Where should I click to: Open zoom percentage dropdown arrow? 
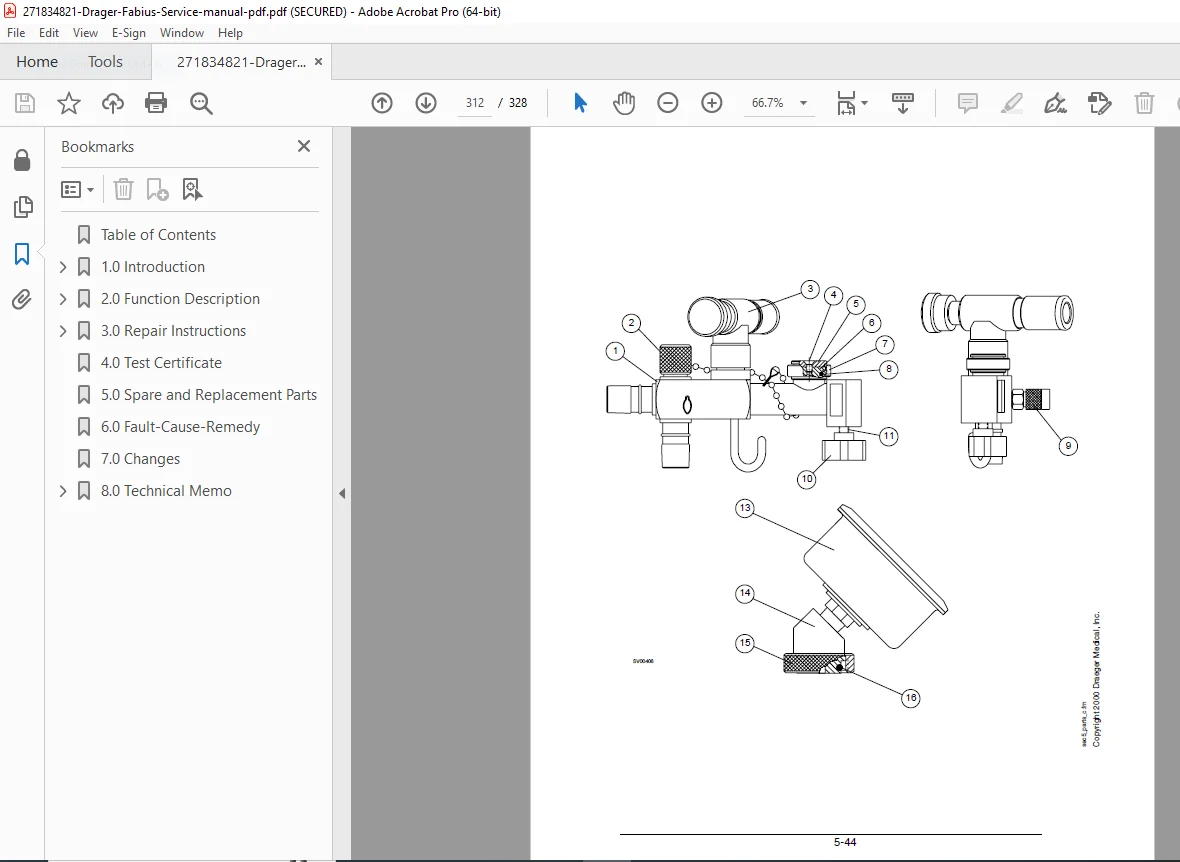click(x=803, y=103)
